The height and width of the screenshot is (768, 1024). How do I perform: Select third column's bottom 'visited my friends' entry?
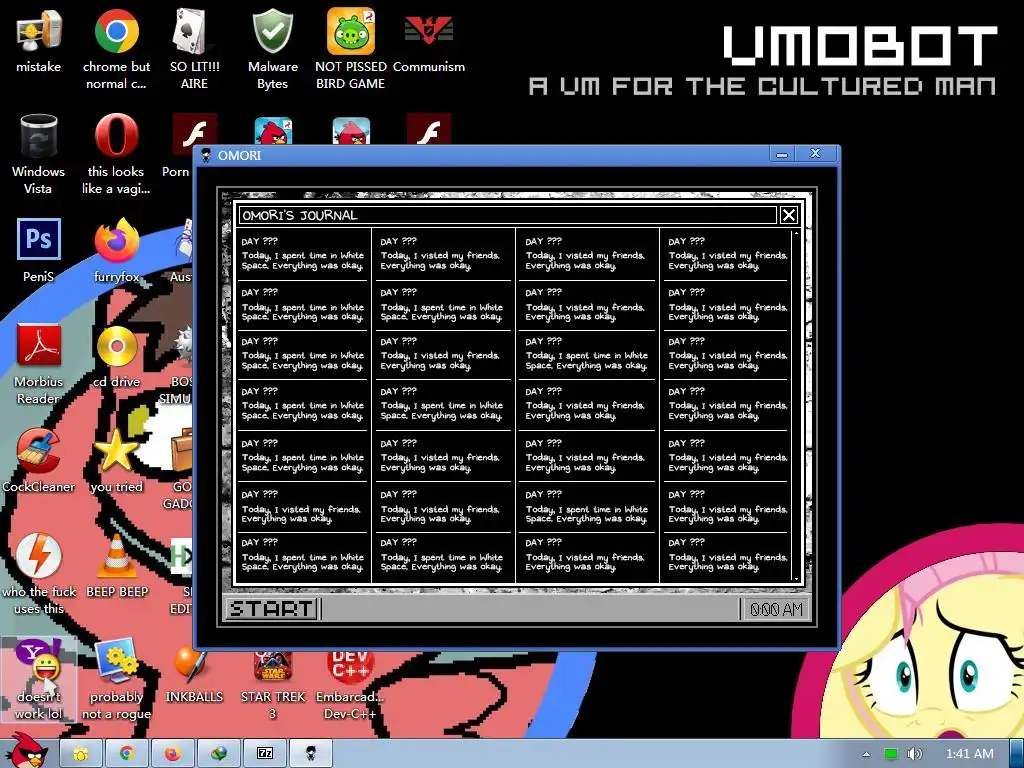(587, 557)
